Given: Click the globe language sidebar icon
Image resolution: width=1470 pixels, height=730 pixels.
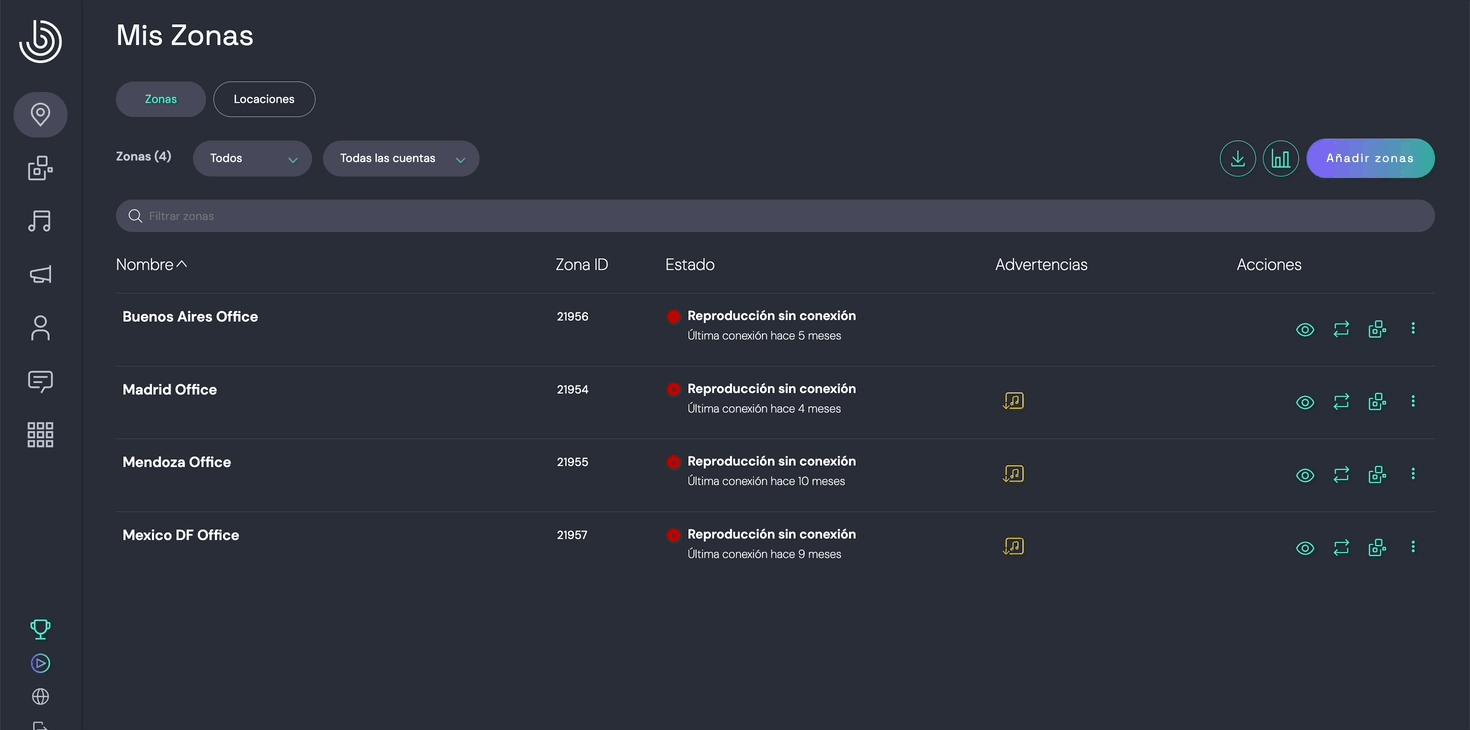Looking at the screenshot, I should click(x=40, y=697).
